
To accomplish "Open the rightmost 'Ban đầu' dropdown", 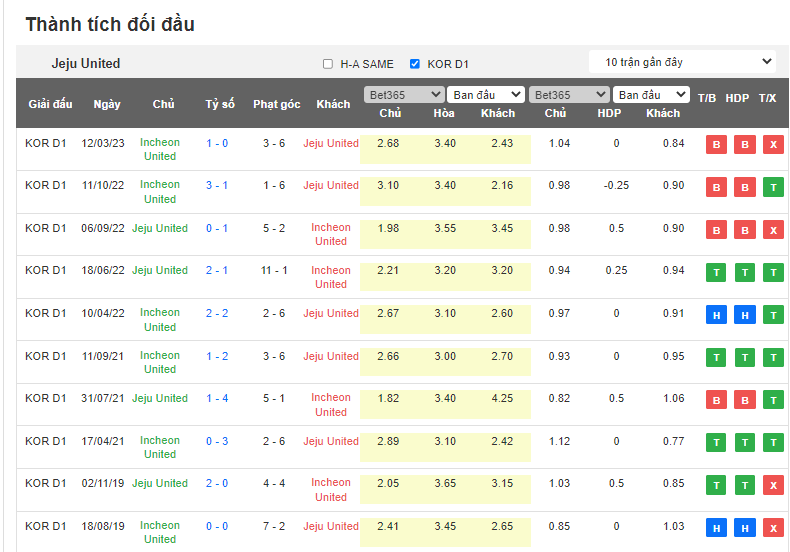I will click(652, 95).
